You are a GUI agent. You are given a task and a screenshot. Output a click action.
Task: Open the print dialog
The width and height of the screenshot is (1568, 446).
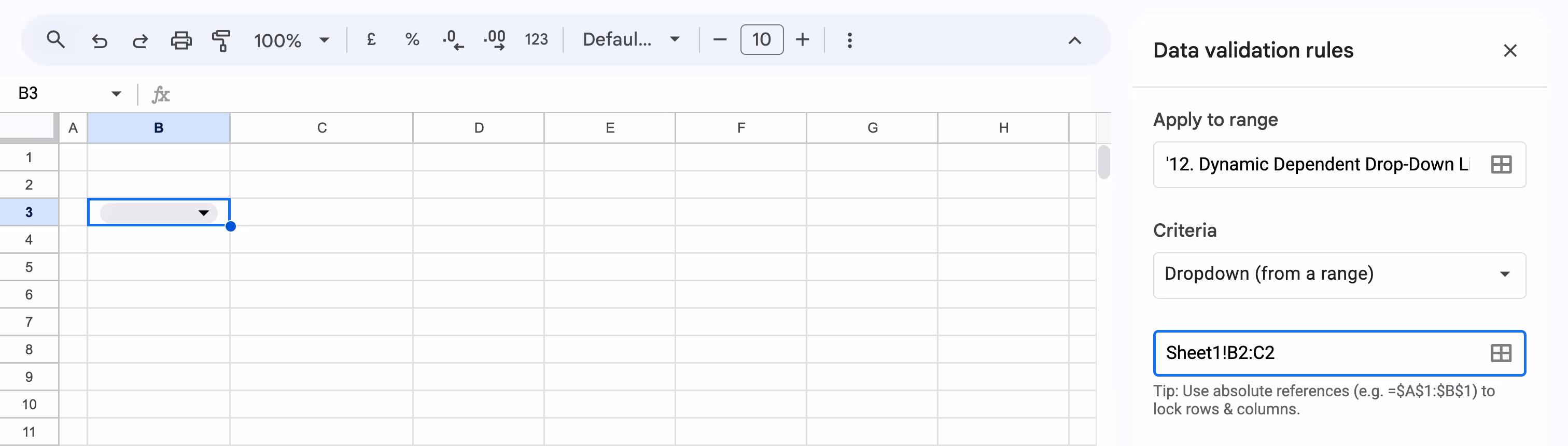181,40
